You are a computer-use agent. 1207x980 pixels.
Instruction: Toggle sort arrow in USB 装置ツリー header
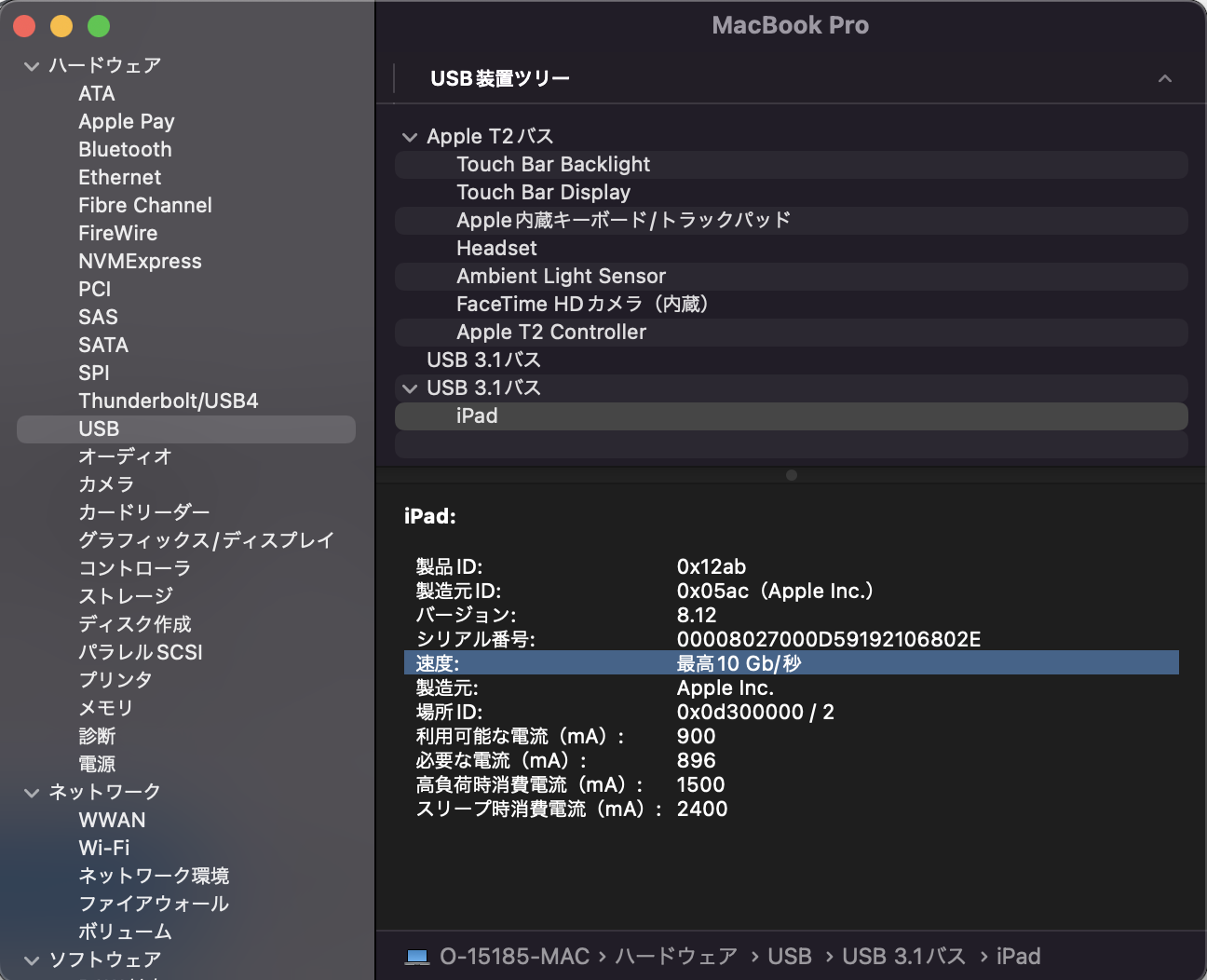pyautogui.click(x=1165, y=78)
